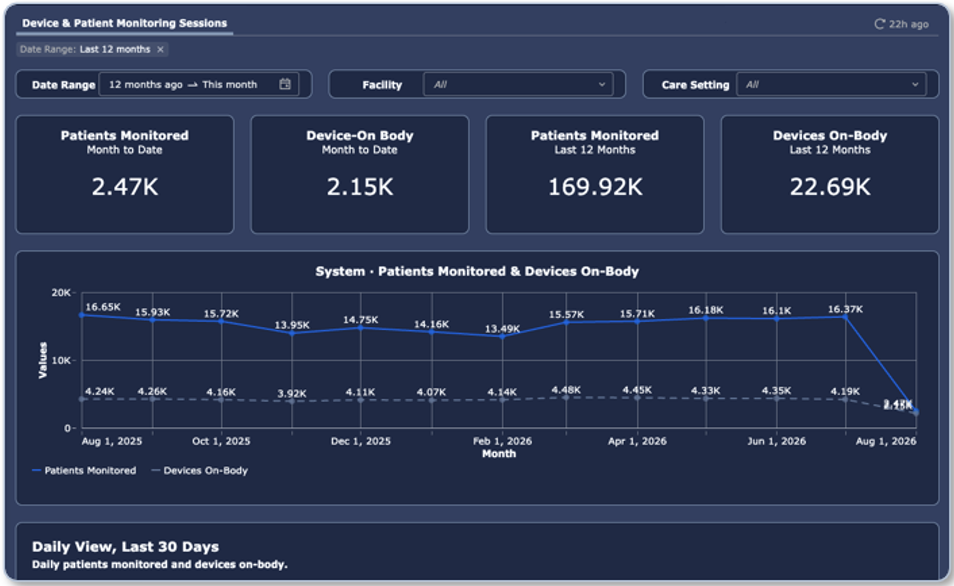
Task: Click the Feb 1, 2026 axis label
Action: click(503, 441)
